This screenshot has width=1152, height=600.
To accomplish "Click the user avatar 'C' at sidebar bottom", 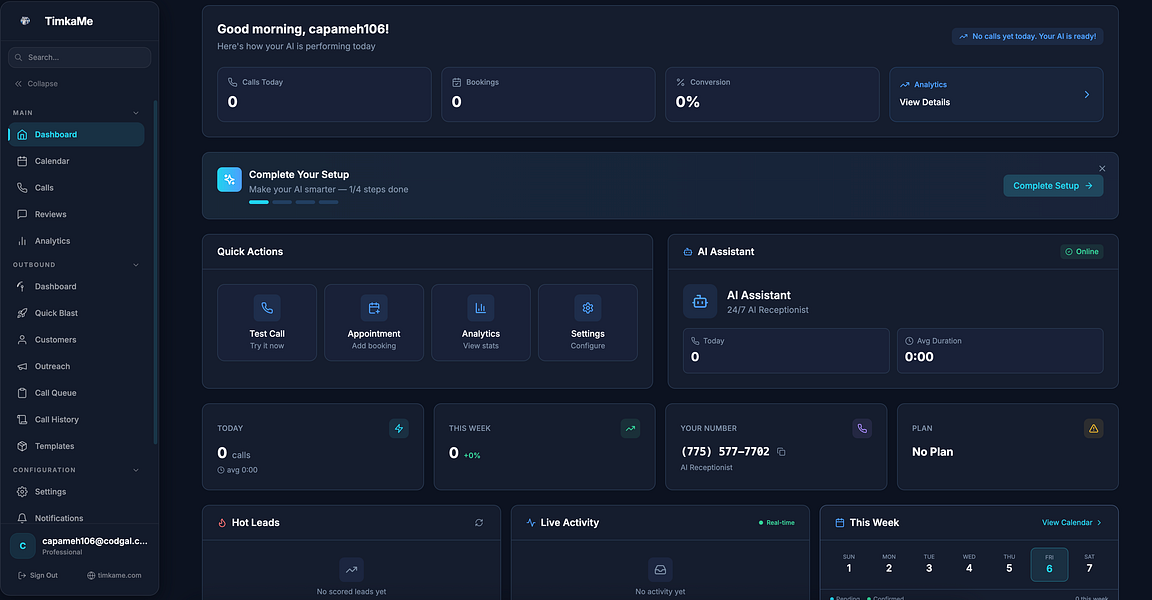I will point(23,546).
